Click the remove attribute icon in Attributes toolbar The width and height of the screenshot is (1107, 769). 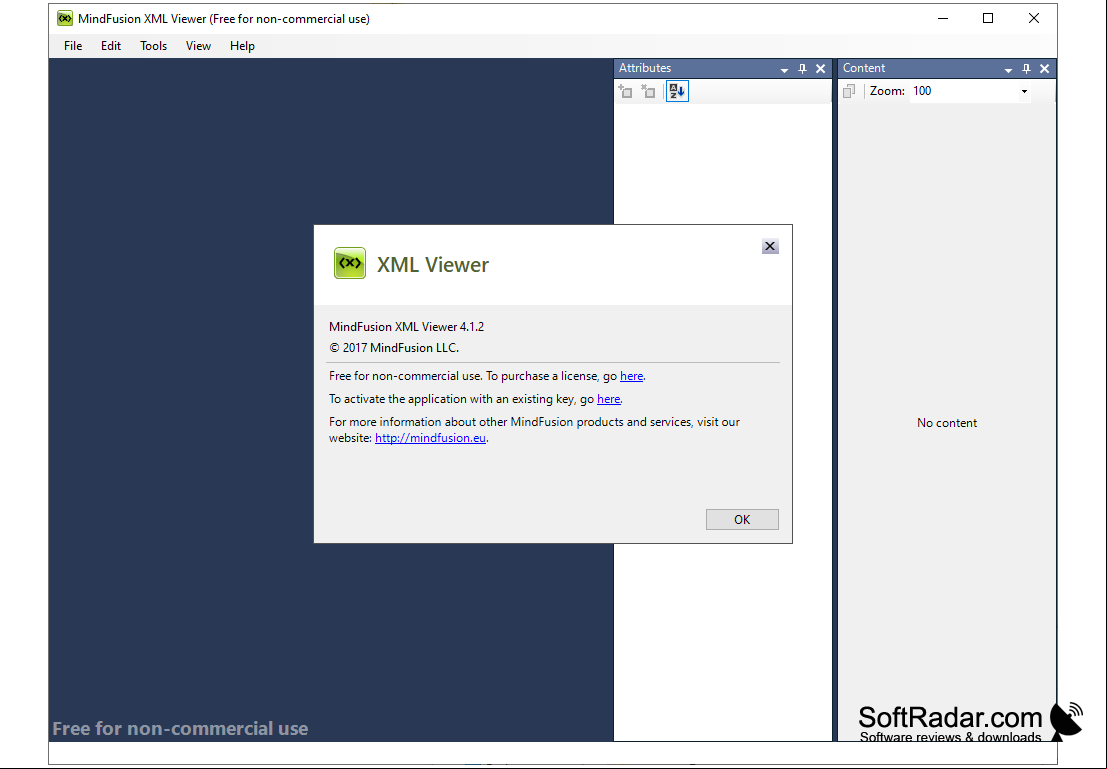click(x=648, y=91)
